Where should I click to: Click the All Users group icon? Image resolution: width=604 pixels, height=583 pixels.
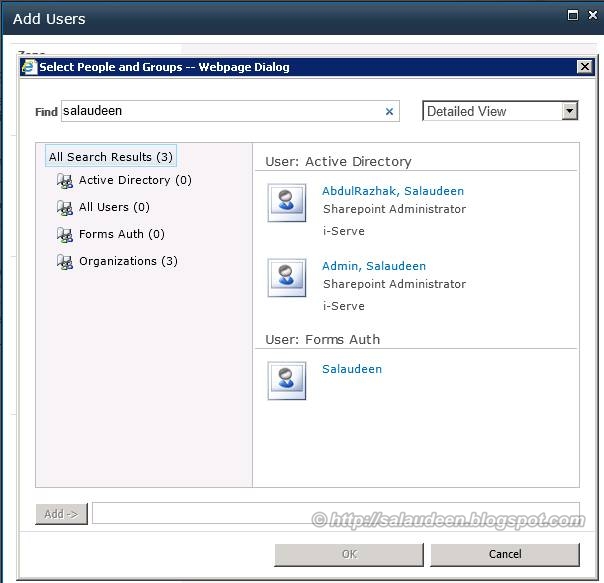(x=65, y=208)
